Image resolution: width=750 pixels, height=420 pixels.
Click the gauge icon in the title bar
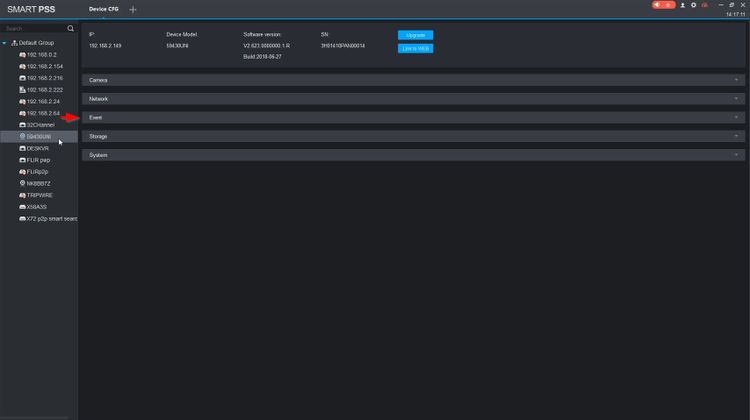705,5
